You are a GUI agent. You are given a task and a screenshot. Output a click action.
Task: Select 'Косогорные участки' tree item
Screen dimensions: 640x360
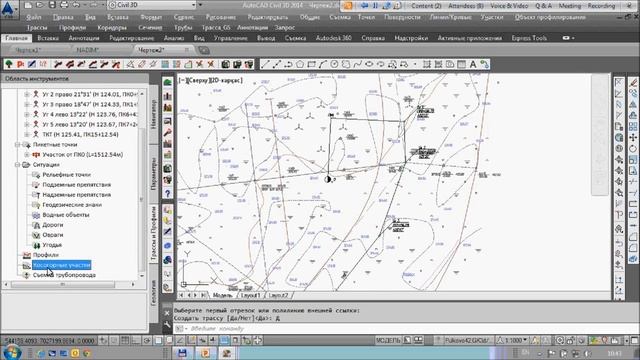[62, 265]
